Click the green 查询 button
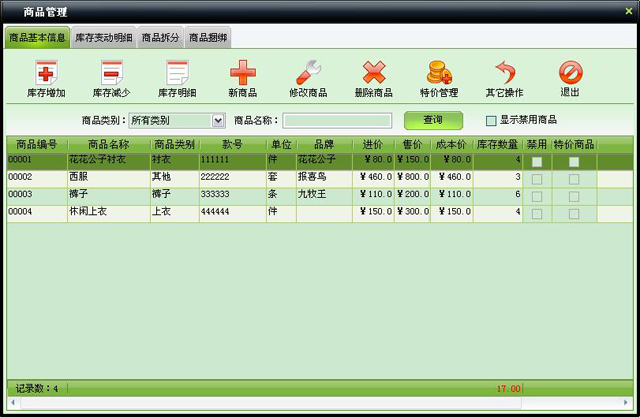 [433, 120]
